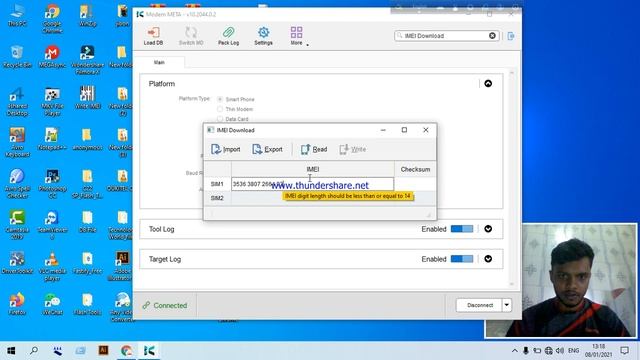Click the IMEI column header
The image size is (640, 360).
coord(313,169)
